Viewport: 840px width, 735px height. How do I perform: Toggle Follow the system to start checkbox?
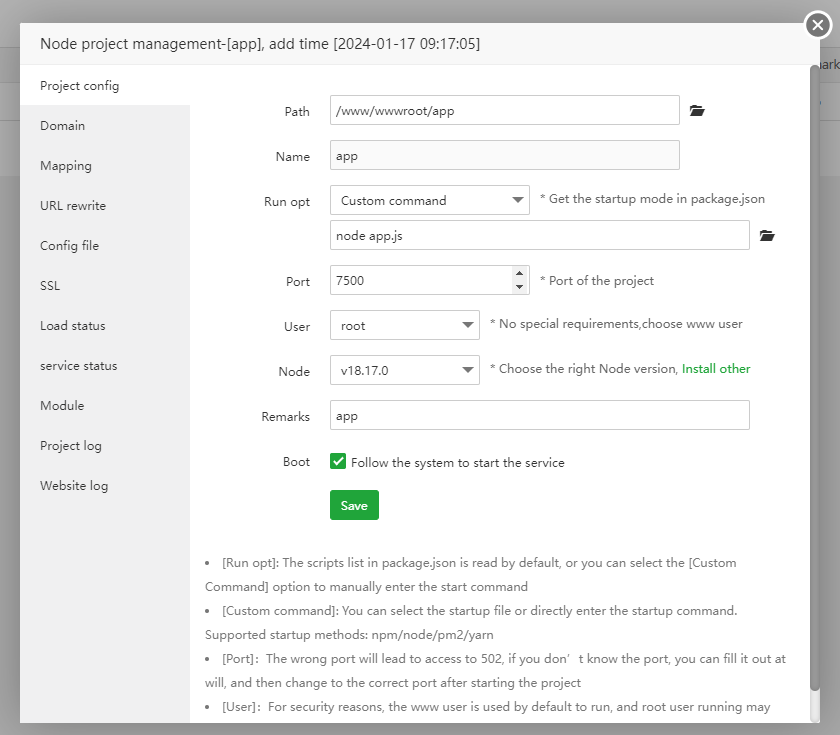click(339, 462)
